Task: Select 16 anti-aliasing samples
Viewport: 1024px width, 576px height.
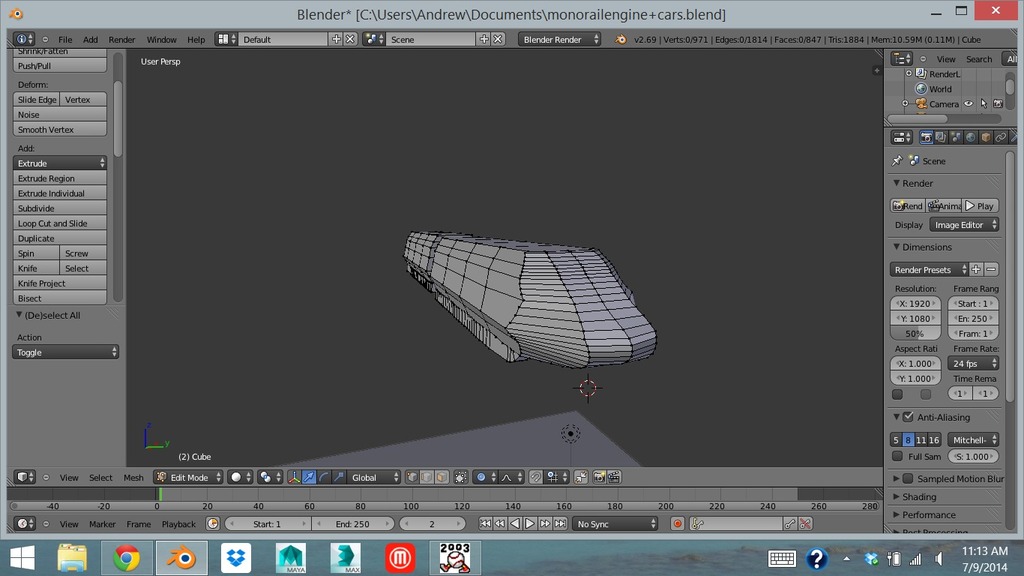Action: (934, 440)
